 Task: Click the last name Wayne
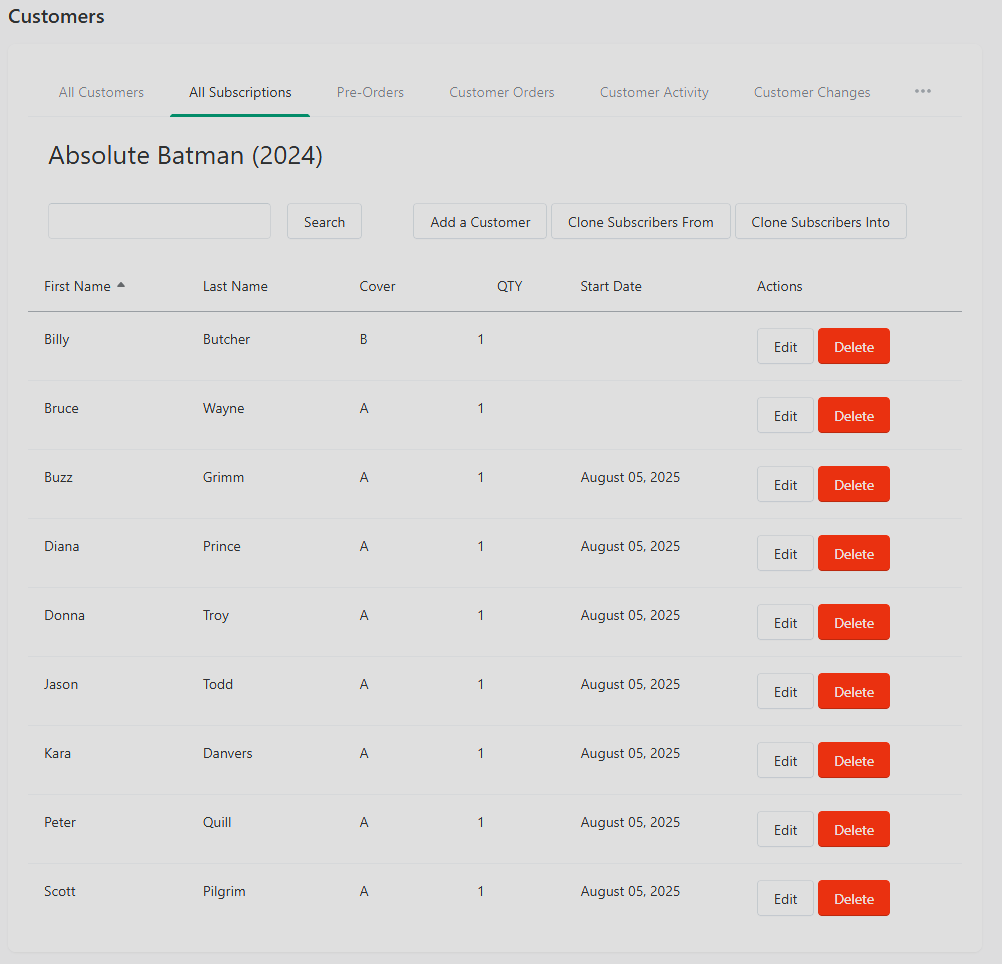pos(223,408)
